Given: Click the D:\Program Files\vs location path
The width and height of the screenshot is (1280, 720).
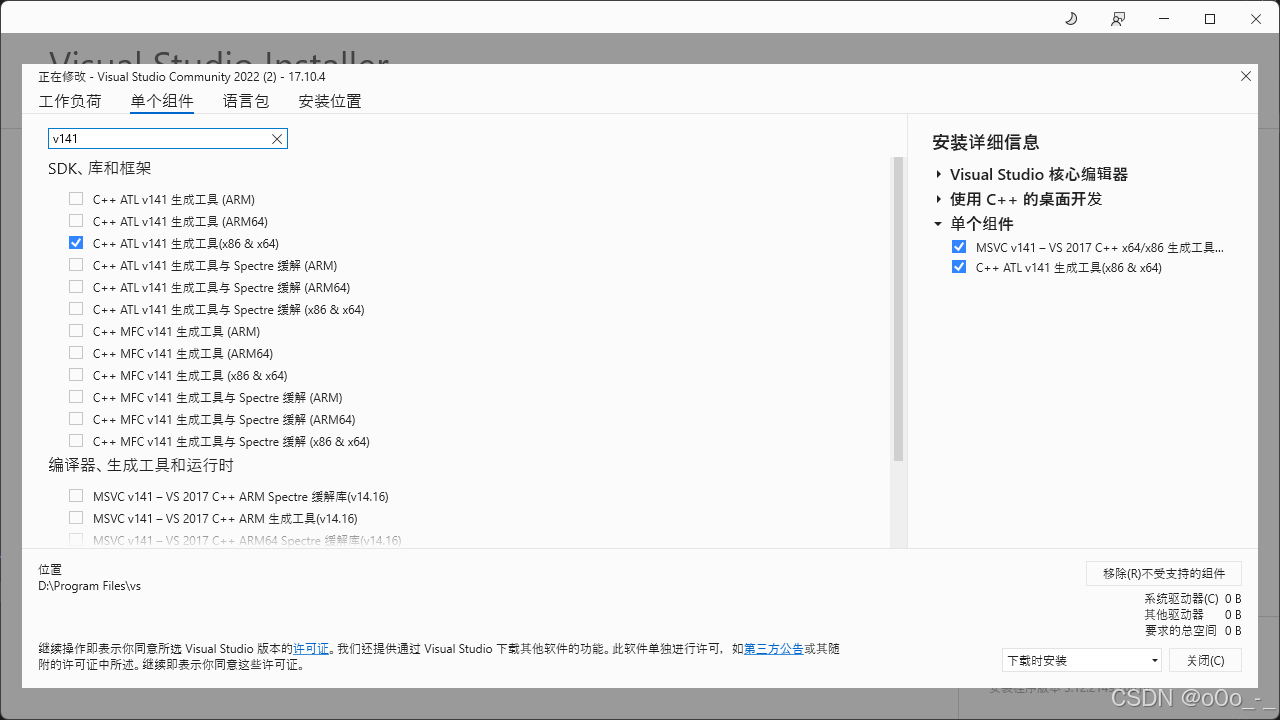Looking at the screenshot, I should tap(89, 586).
